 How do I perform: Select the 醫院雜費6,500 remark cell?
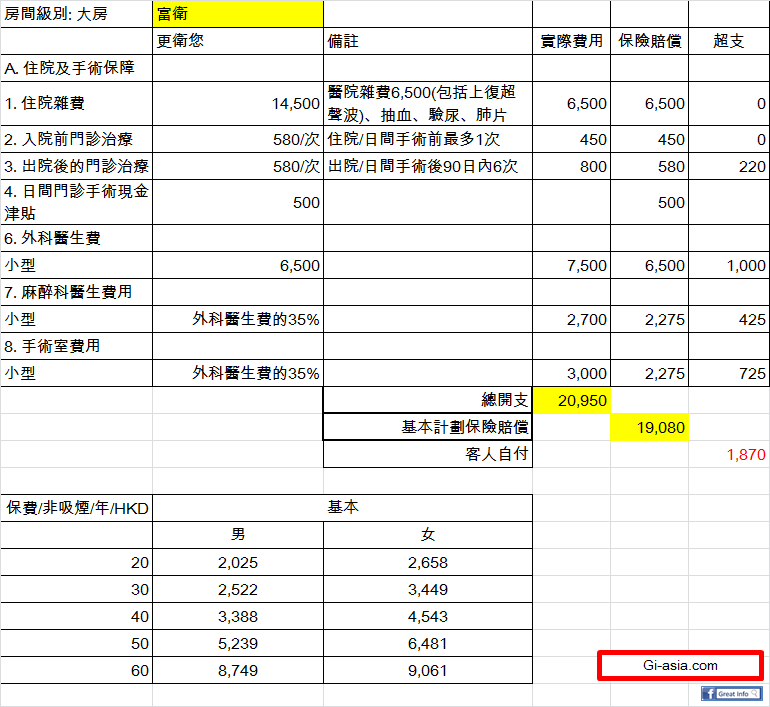[428, 103]
